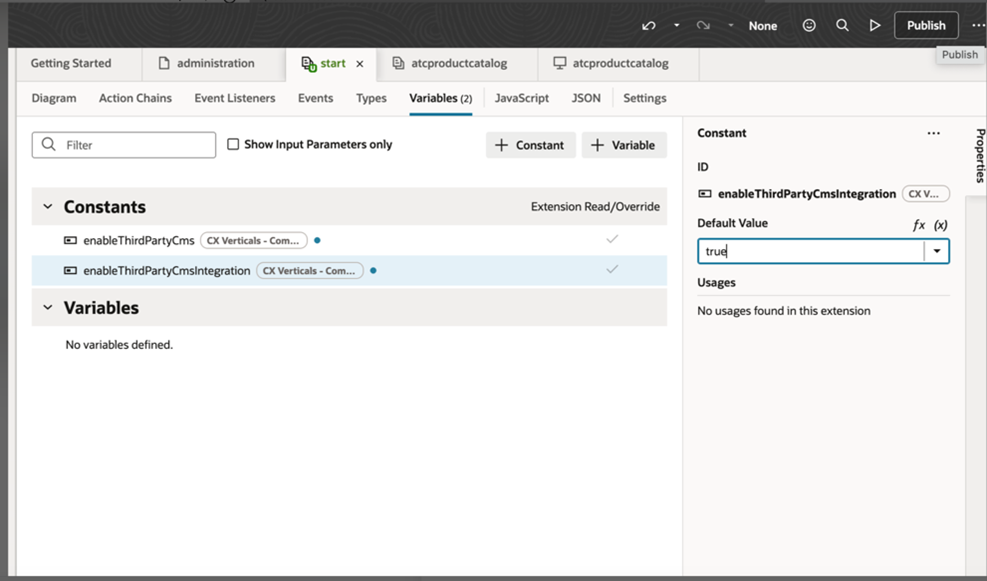Open the atcproductcatalog file tab
Screen dimensions: 987x581
tap(450, 63)
